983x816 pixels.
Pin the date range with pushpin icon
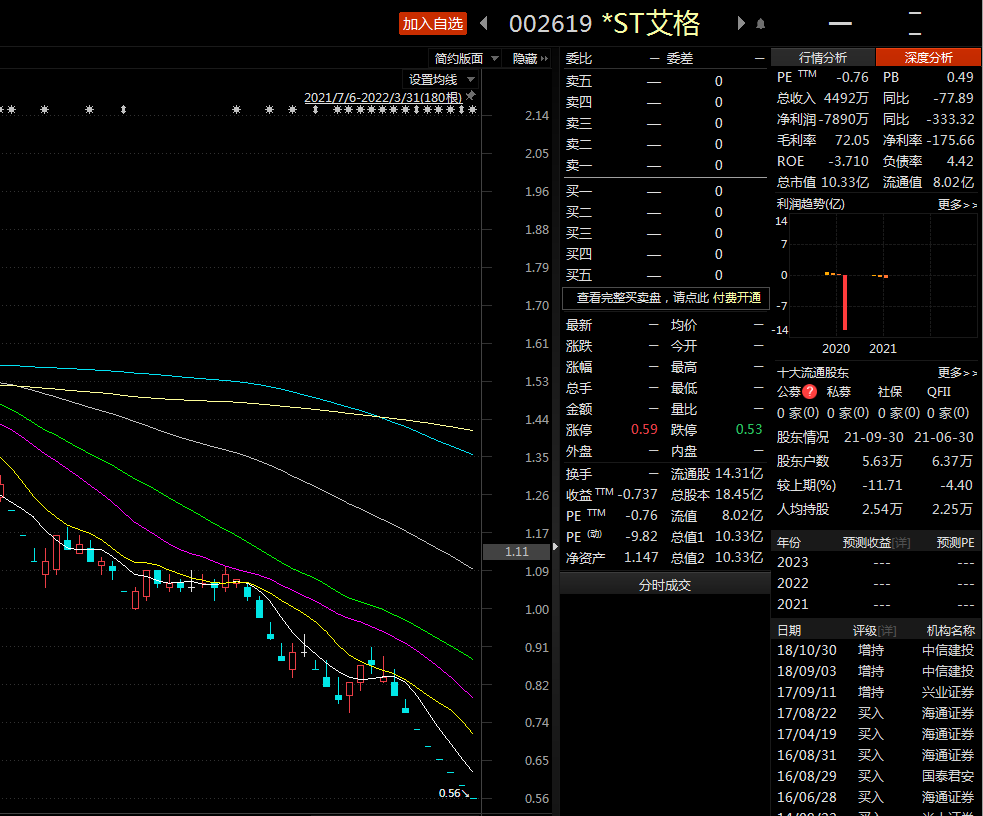click(x=470, y=96)
